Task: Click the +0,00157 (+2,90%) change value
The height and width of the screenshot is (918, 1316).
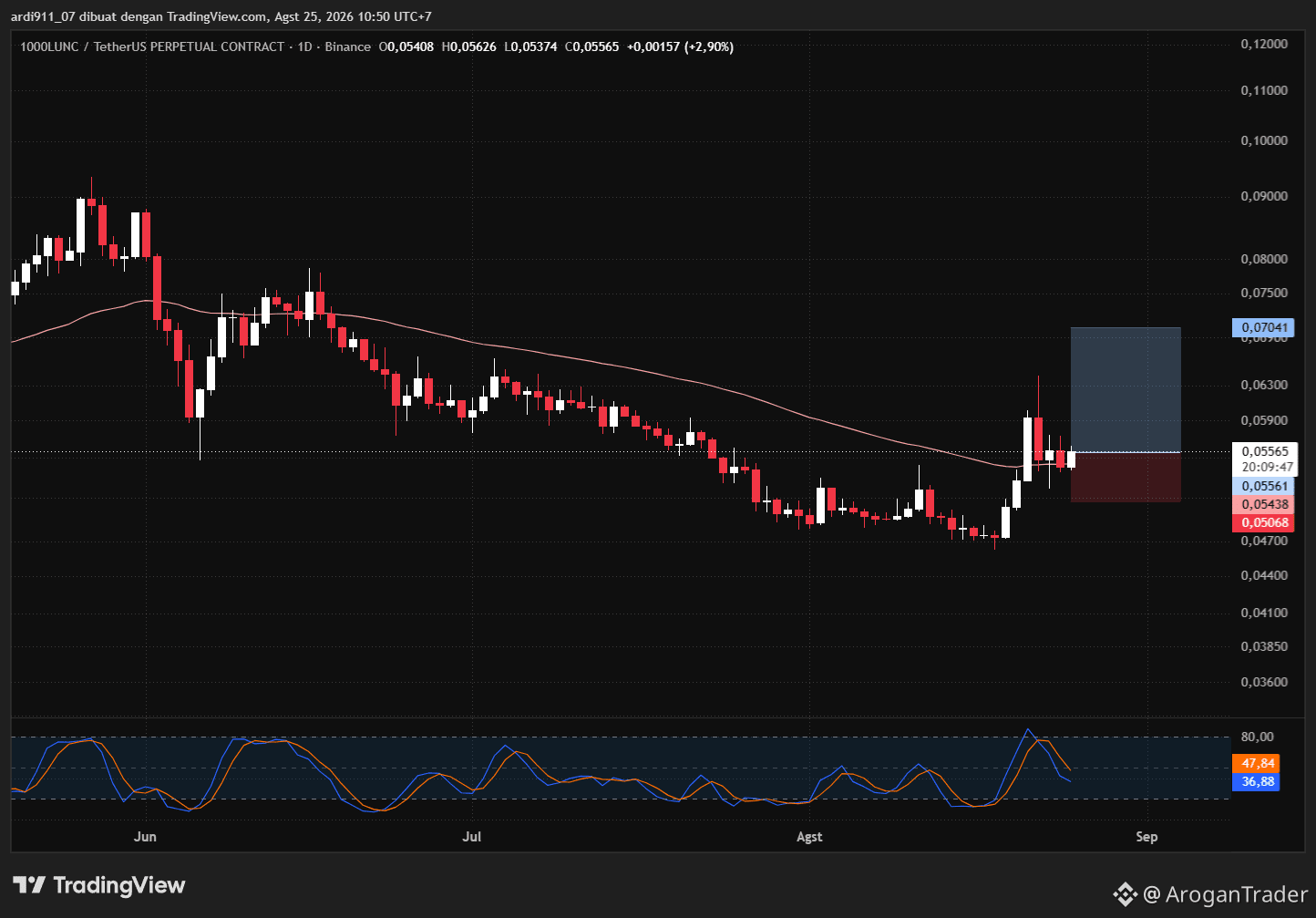Action: click(x=681, y=46)
